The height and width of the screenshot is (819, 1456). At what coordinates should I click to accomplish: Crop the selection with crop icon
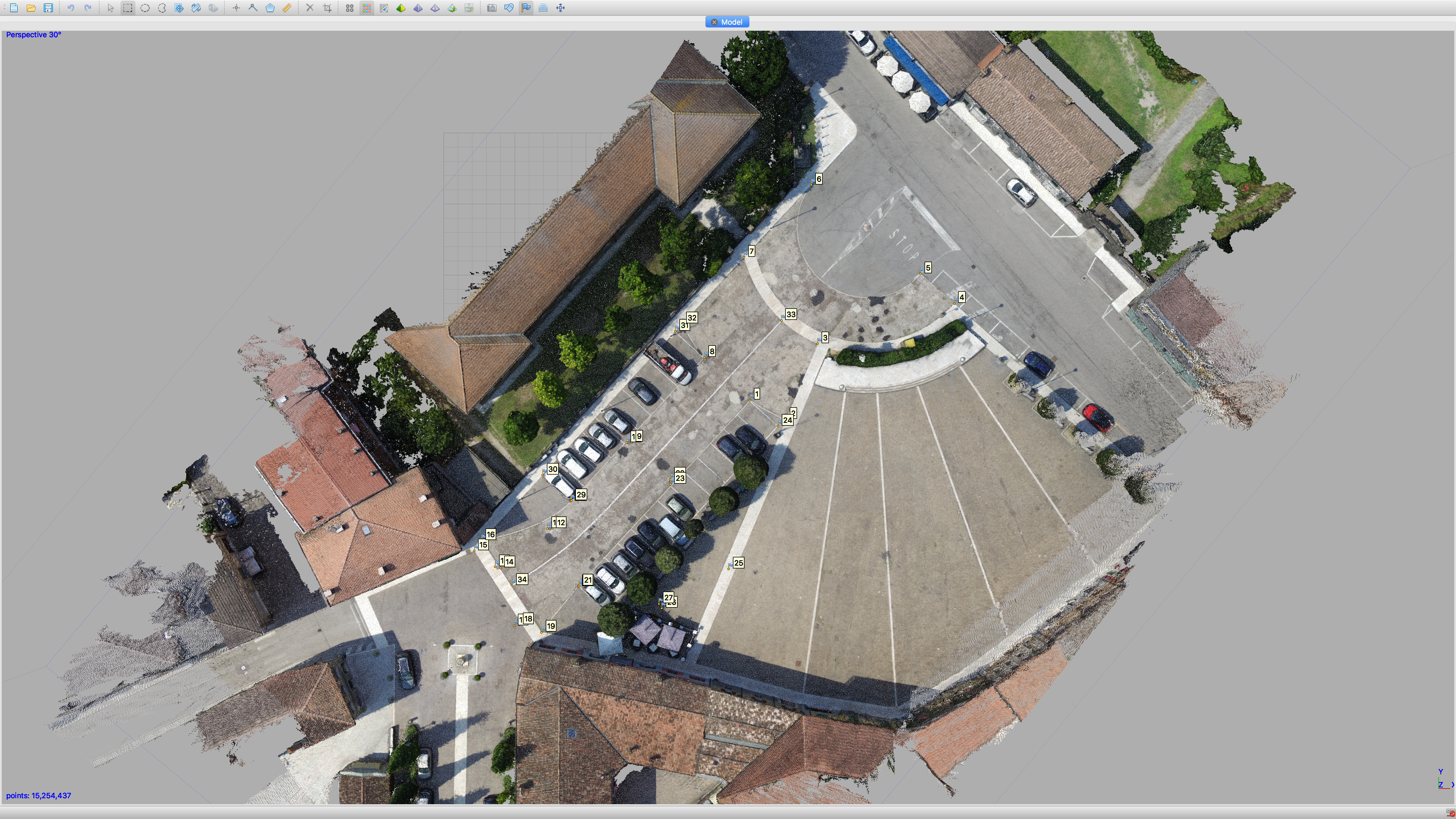pyautogui.click(x=327, y=8)
